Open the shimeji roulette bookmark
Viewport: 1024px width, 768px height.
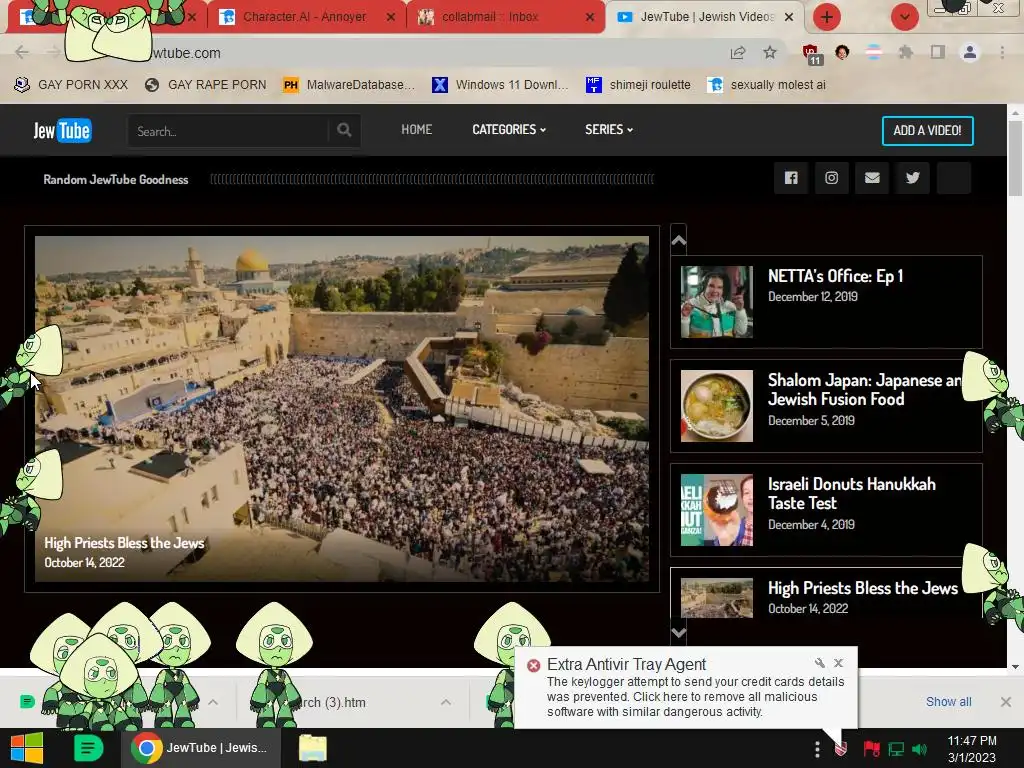[x=638, y=85]
